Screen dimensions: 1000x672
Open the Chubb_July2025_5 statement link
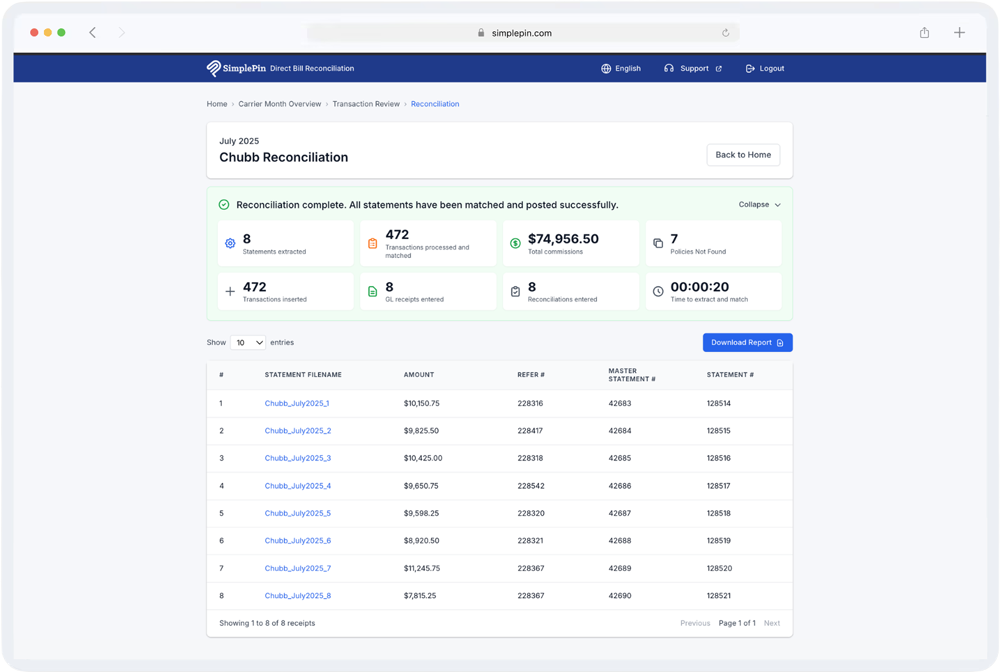click(298, 513)
